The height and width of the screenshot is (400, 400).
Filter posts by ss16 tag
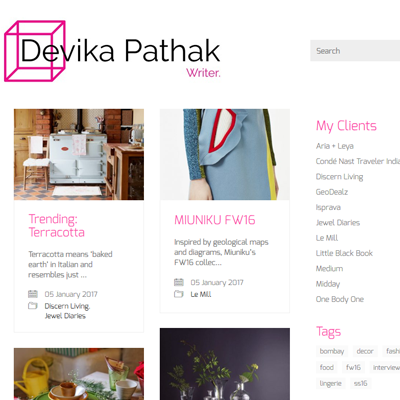coord(360,383)
